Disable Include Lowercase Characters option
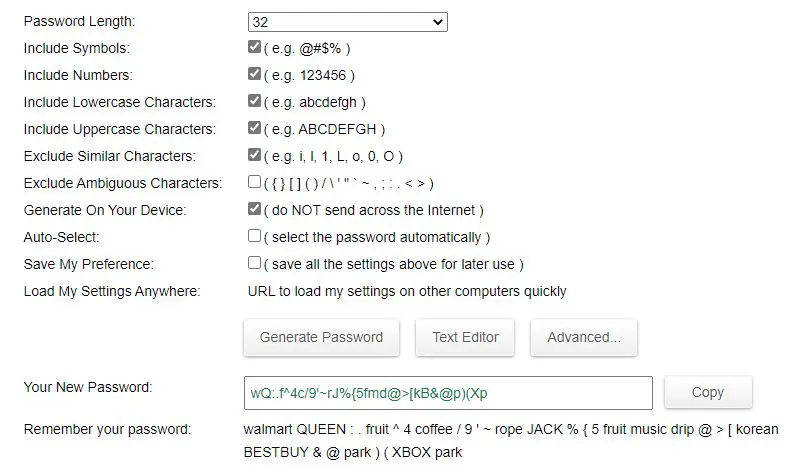The height and width of the screenshot is (475, 806). tap(254, 101)
